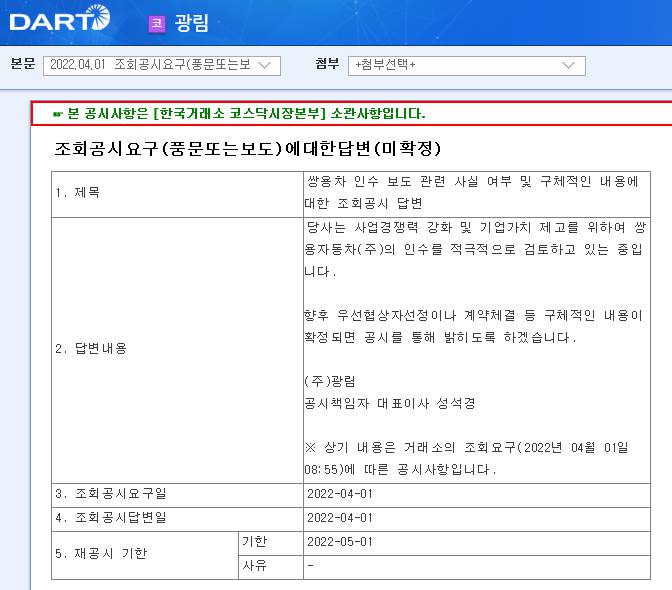Screen dimensions: 672x590
Task: Click the deadline date 2022-05-01
Action: [x=339, y=542]
